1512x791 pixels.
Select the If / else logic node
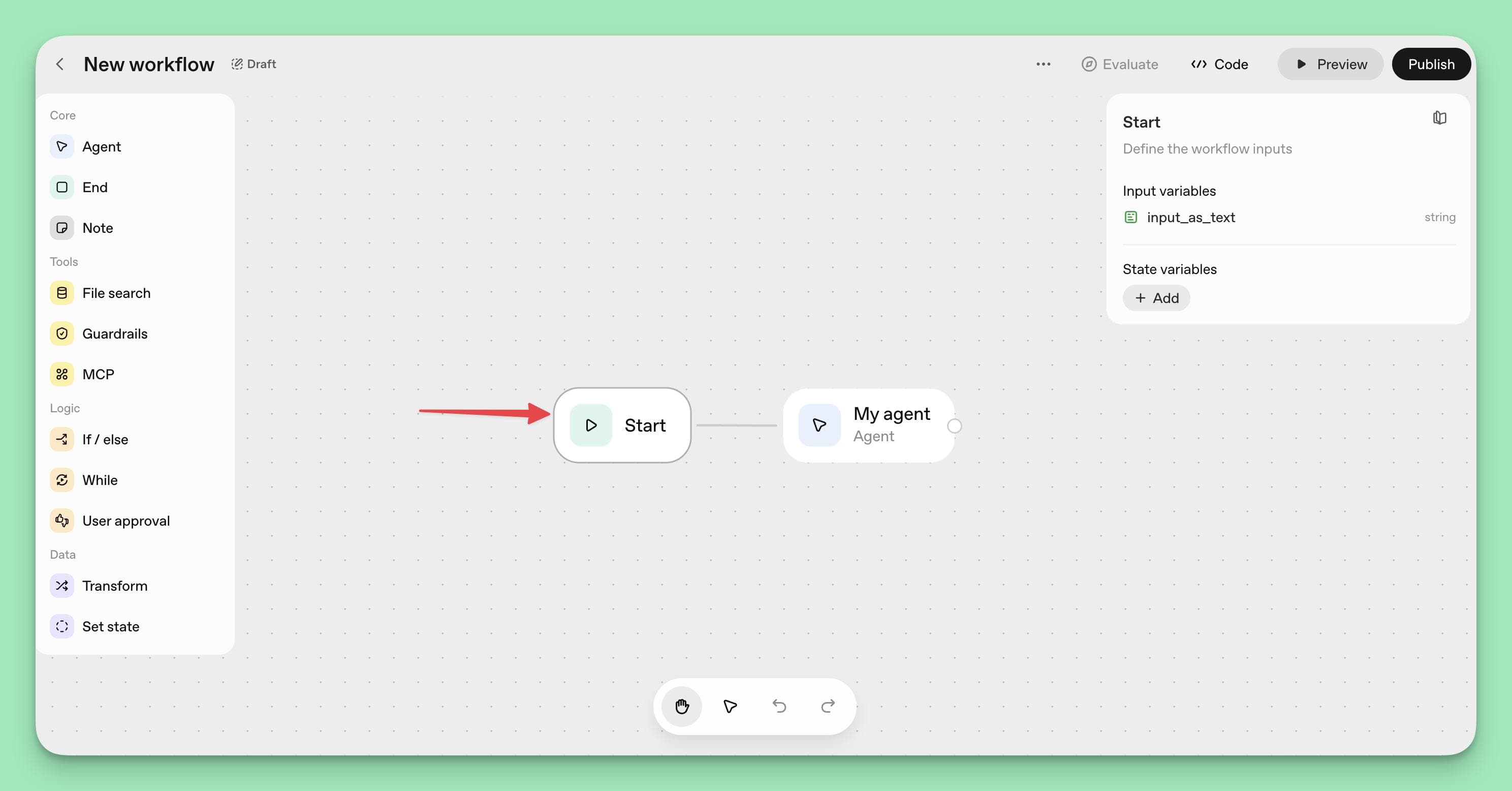pyautogui.click(x=105, y=439)
